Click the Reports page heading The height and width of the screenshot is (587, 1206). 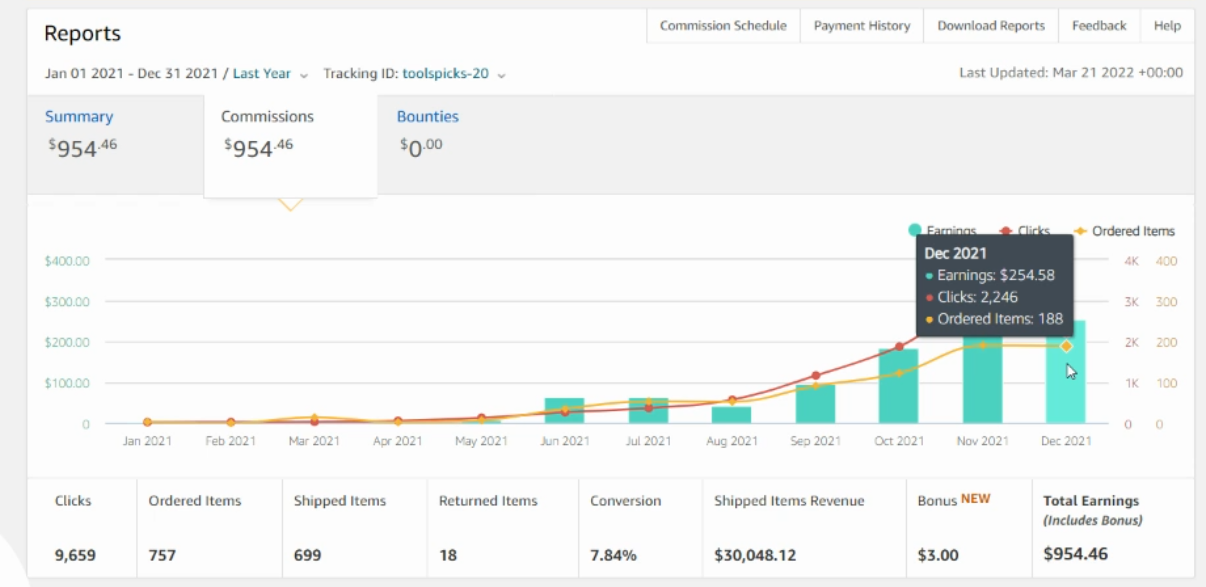pos(83,33)
